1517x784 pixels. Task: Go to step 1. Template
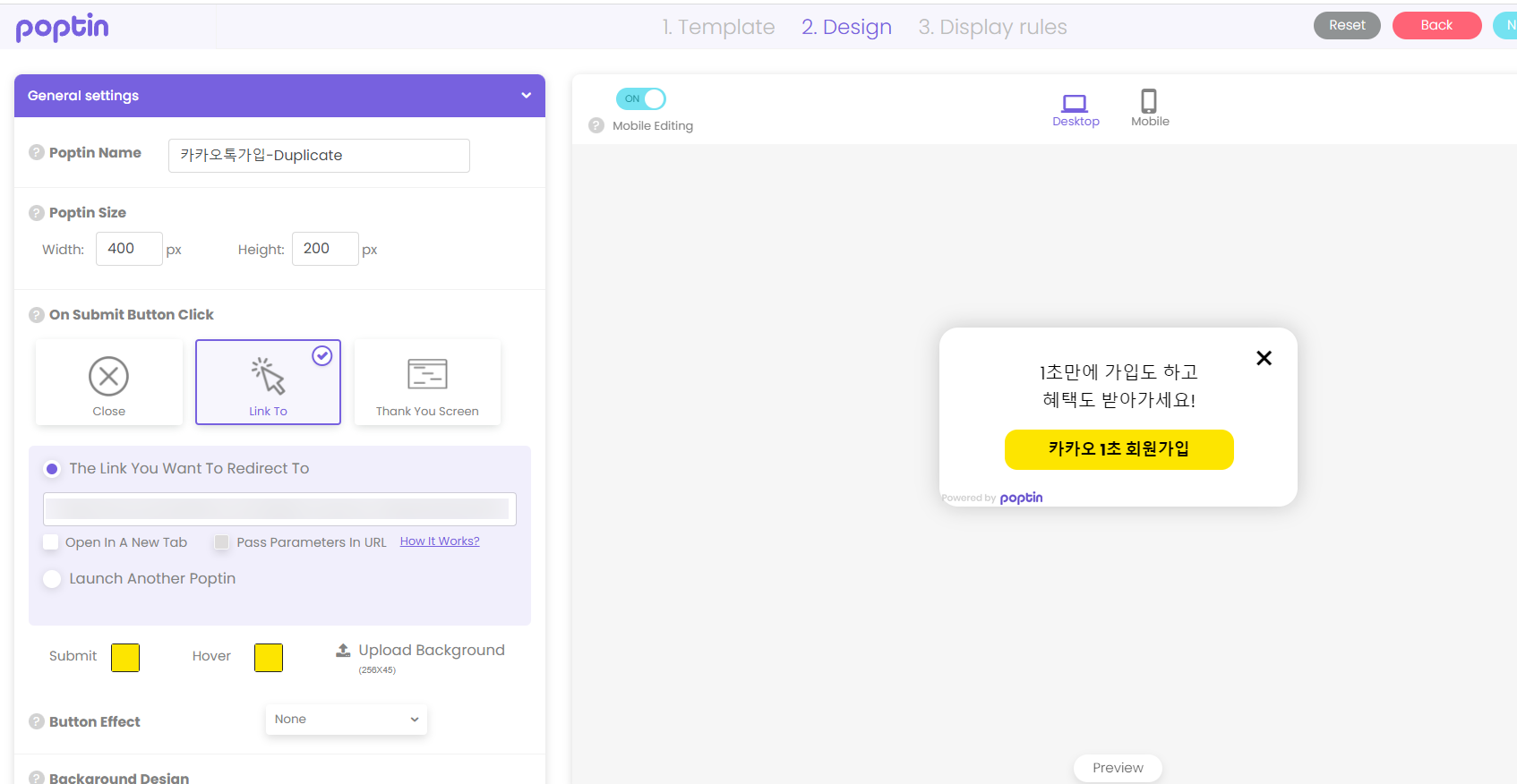[x=718, y=27]
